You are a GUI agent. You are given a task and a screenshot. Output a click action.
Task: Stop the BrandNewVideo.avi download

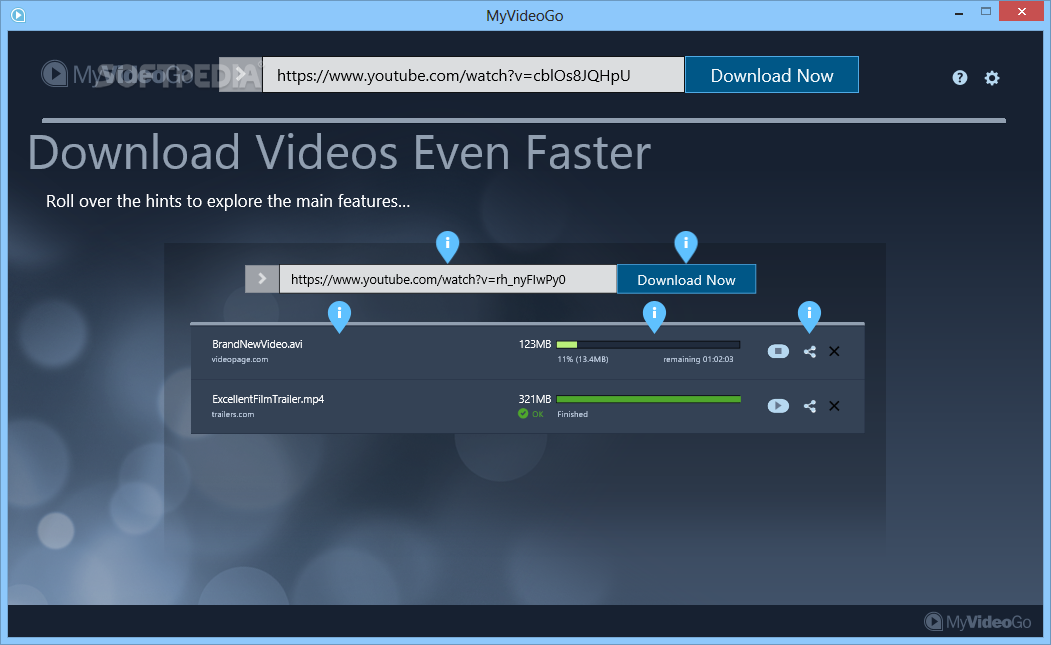[x=778, y=351]
